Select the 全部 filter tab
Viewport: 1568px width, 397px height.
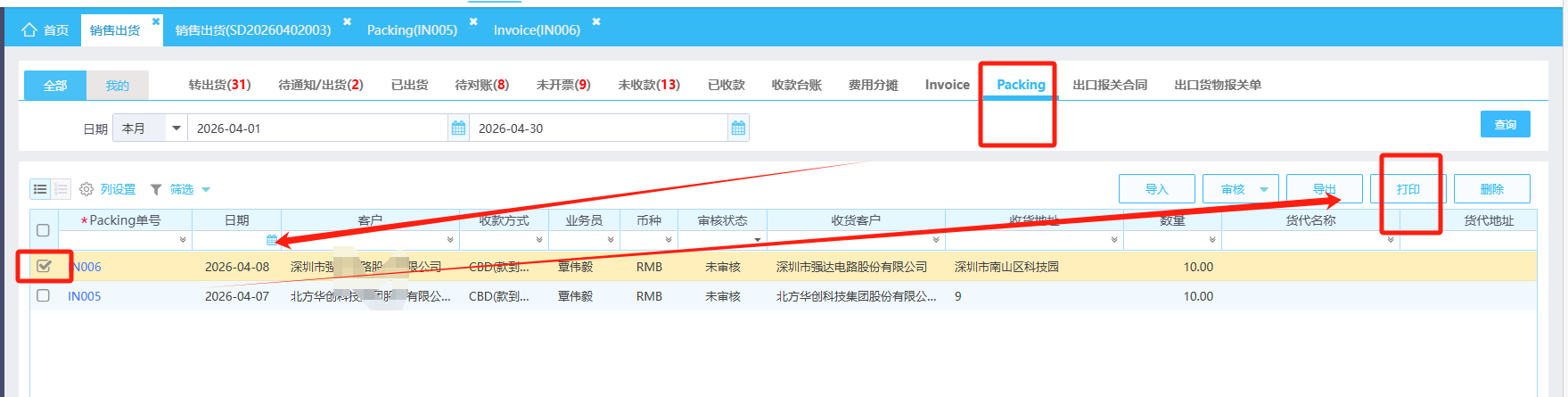click(55, 85)
